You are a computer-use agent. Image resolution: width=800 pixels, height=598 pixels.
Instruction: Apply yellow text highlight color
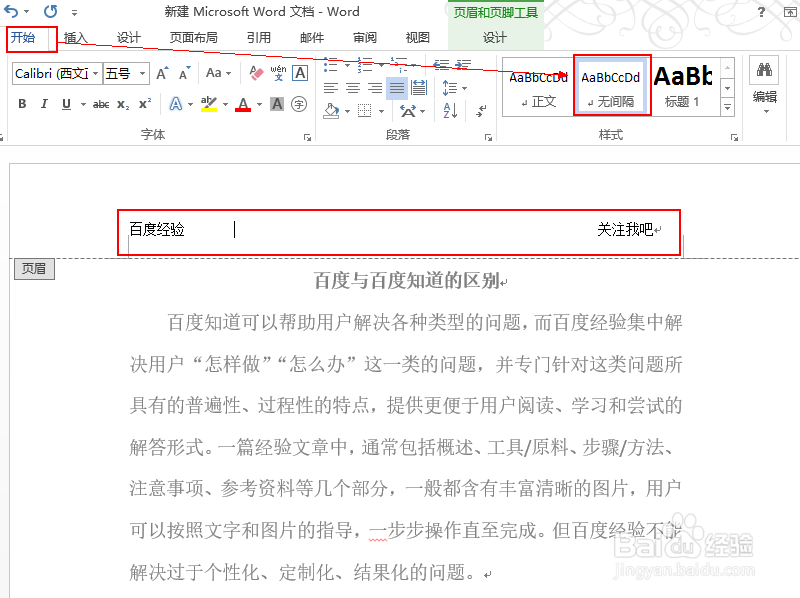click(x=209, y=104)
